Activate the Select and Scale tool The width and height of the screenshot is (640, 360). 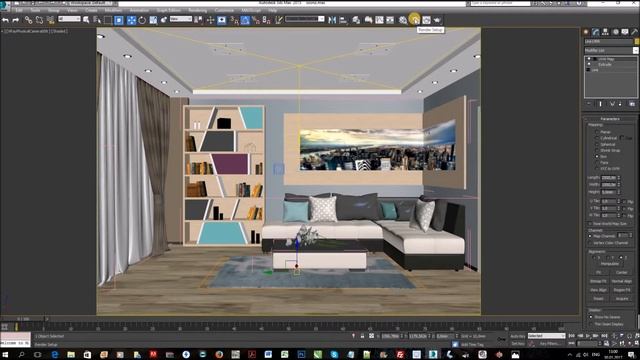click(153, 20)
